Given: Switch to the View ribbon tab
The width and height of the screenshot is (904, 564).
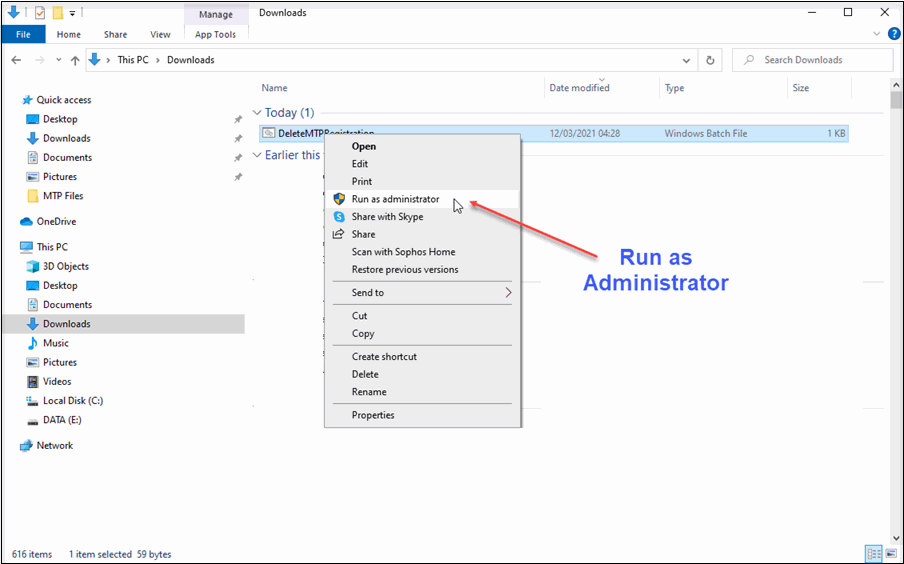Looking at the screenshot, I should (160, 34).
